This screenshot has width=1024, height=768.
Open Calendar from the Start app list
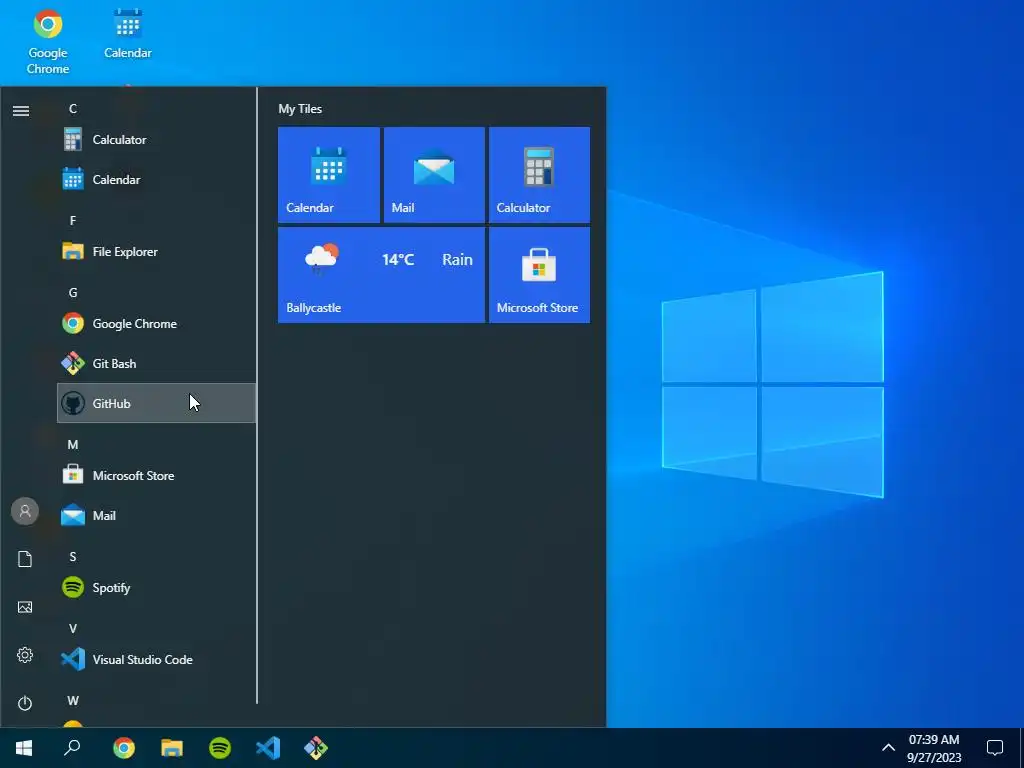156,180
